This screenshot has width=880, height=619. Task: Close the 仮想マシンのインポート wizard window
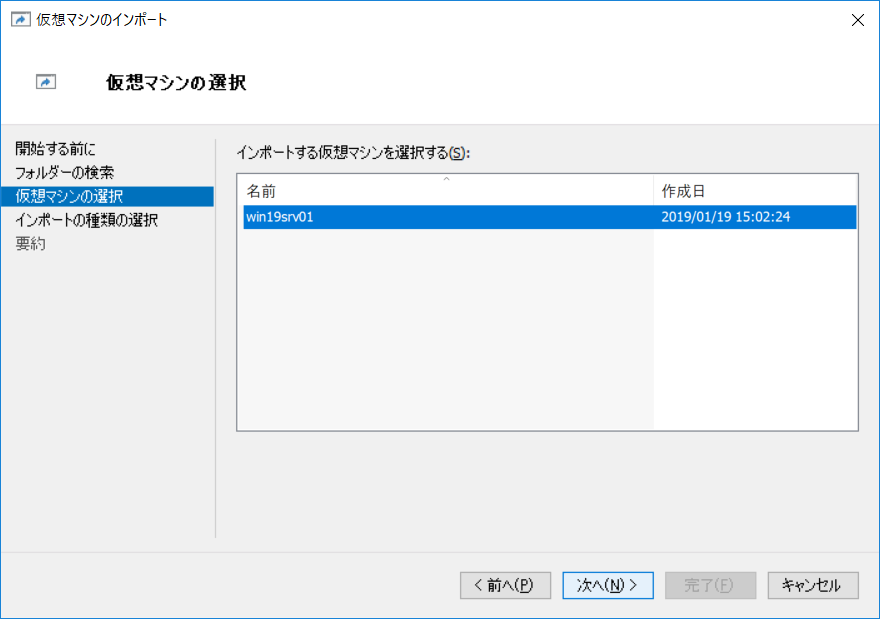[857, 19]
